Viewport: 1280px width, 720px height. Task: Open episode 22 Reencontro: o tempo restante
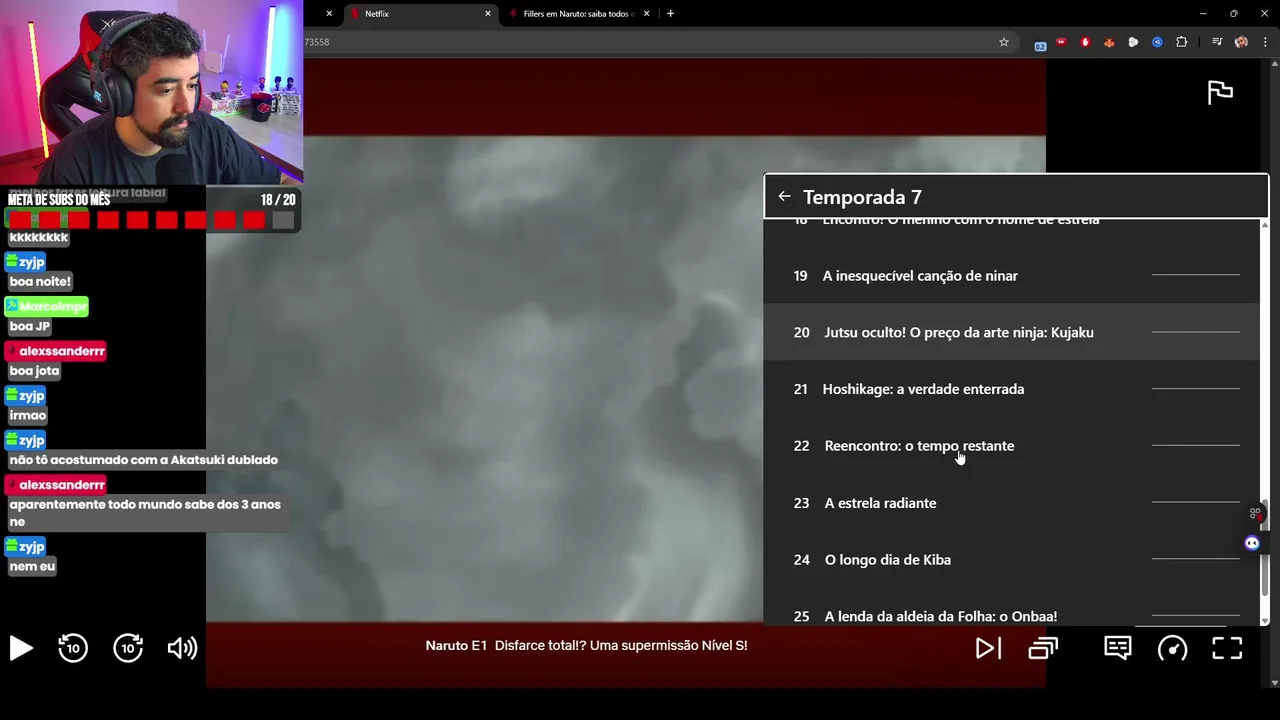tap(1011, 446)
